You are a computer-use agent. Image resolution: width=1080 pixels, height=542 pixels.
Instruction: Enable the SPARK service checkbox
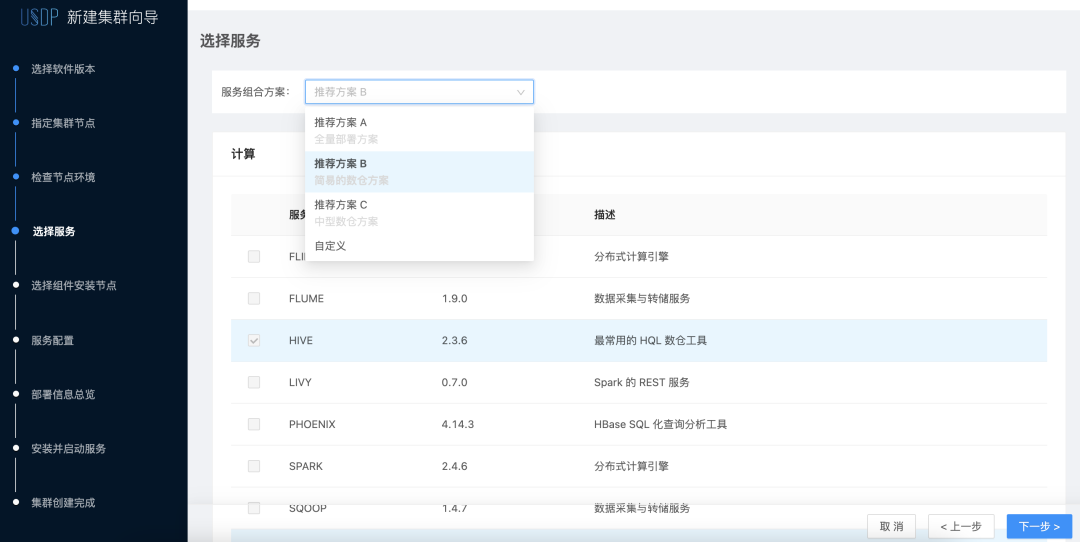point(254,467)
